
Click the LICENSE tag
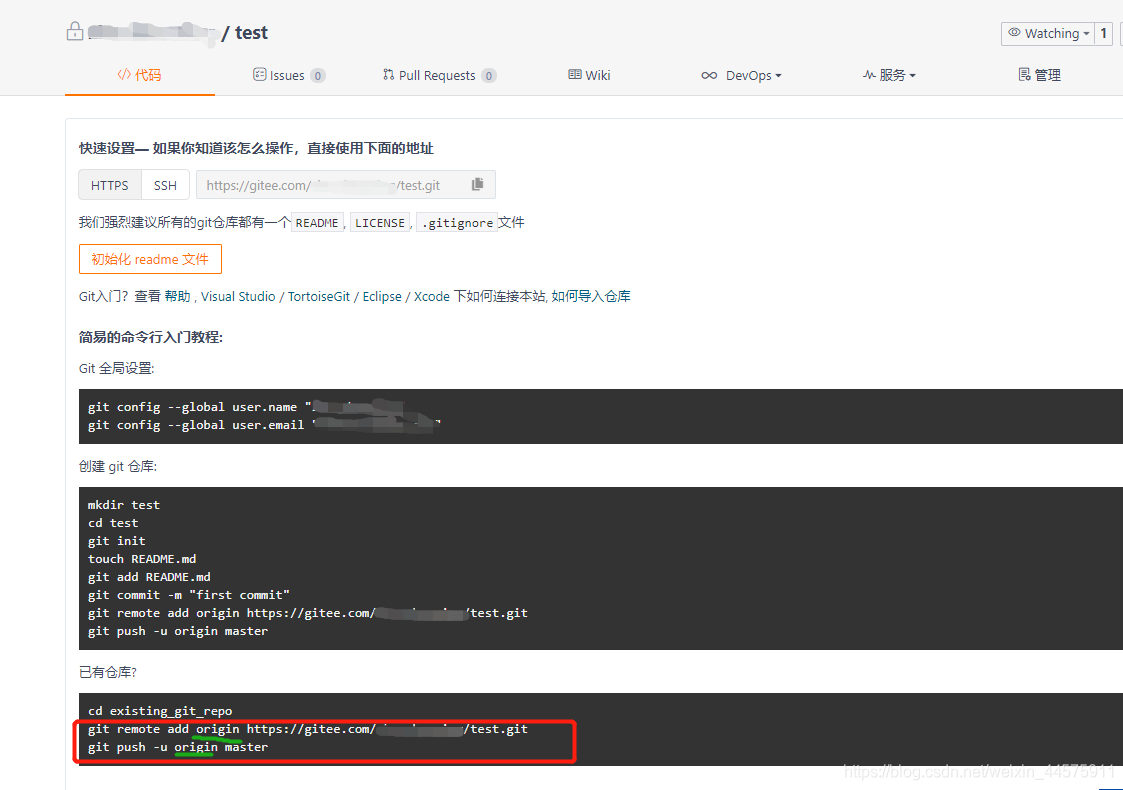tap(380, 223)
